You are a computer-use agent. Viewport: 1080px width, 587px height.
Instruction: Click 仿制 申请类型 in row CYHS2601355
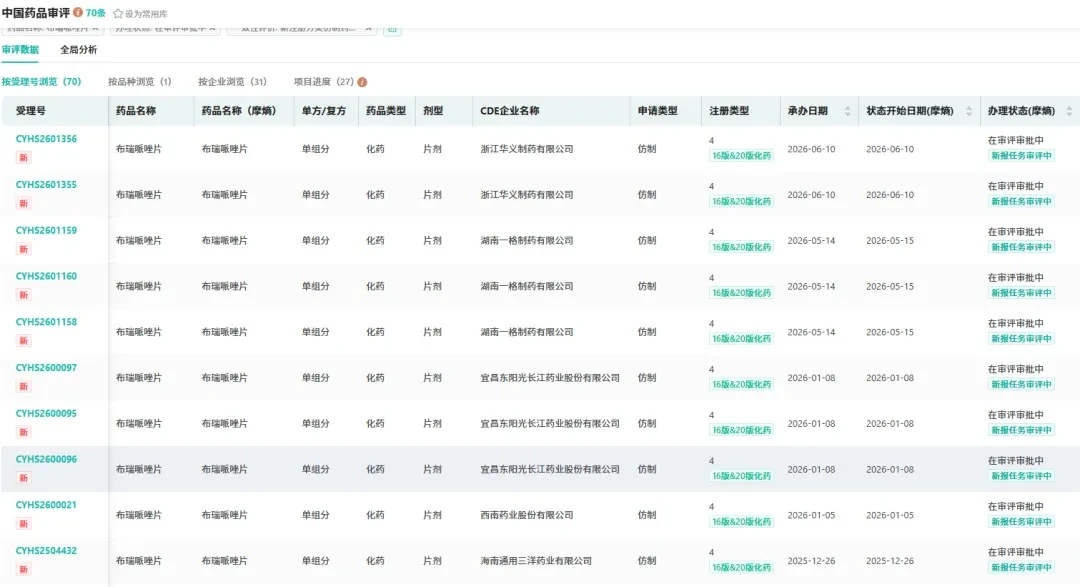(647, 195)
